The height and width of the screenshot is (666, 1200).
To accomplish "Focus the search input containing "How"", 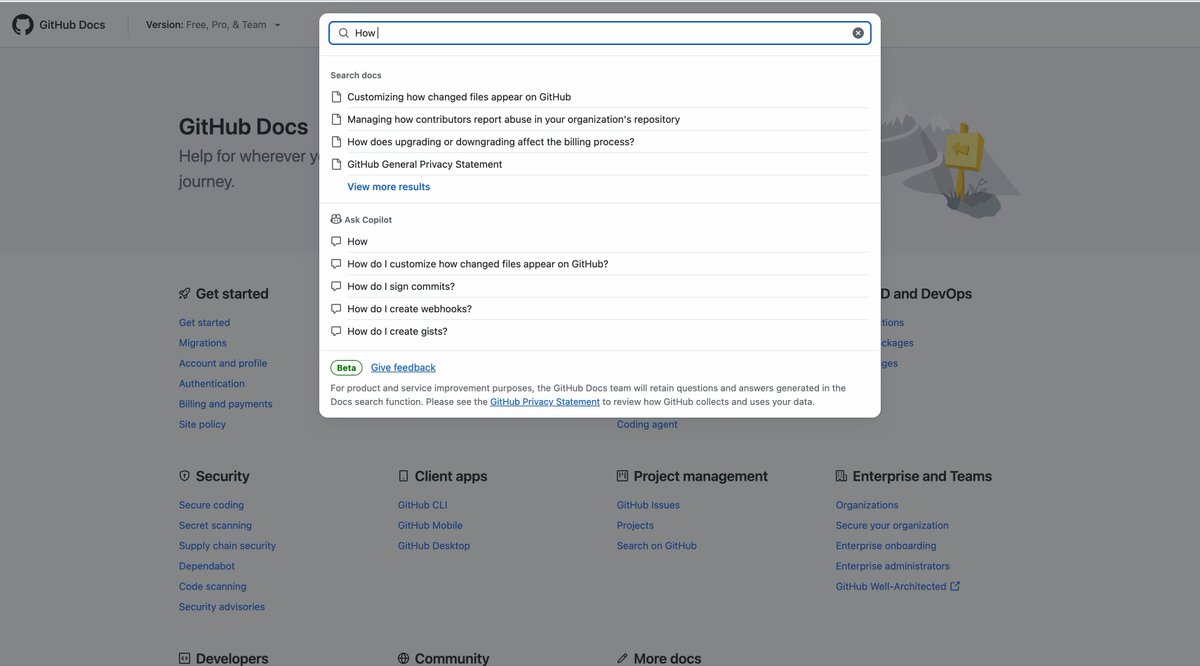I will pyautogui.click(x=600, y=33).
